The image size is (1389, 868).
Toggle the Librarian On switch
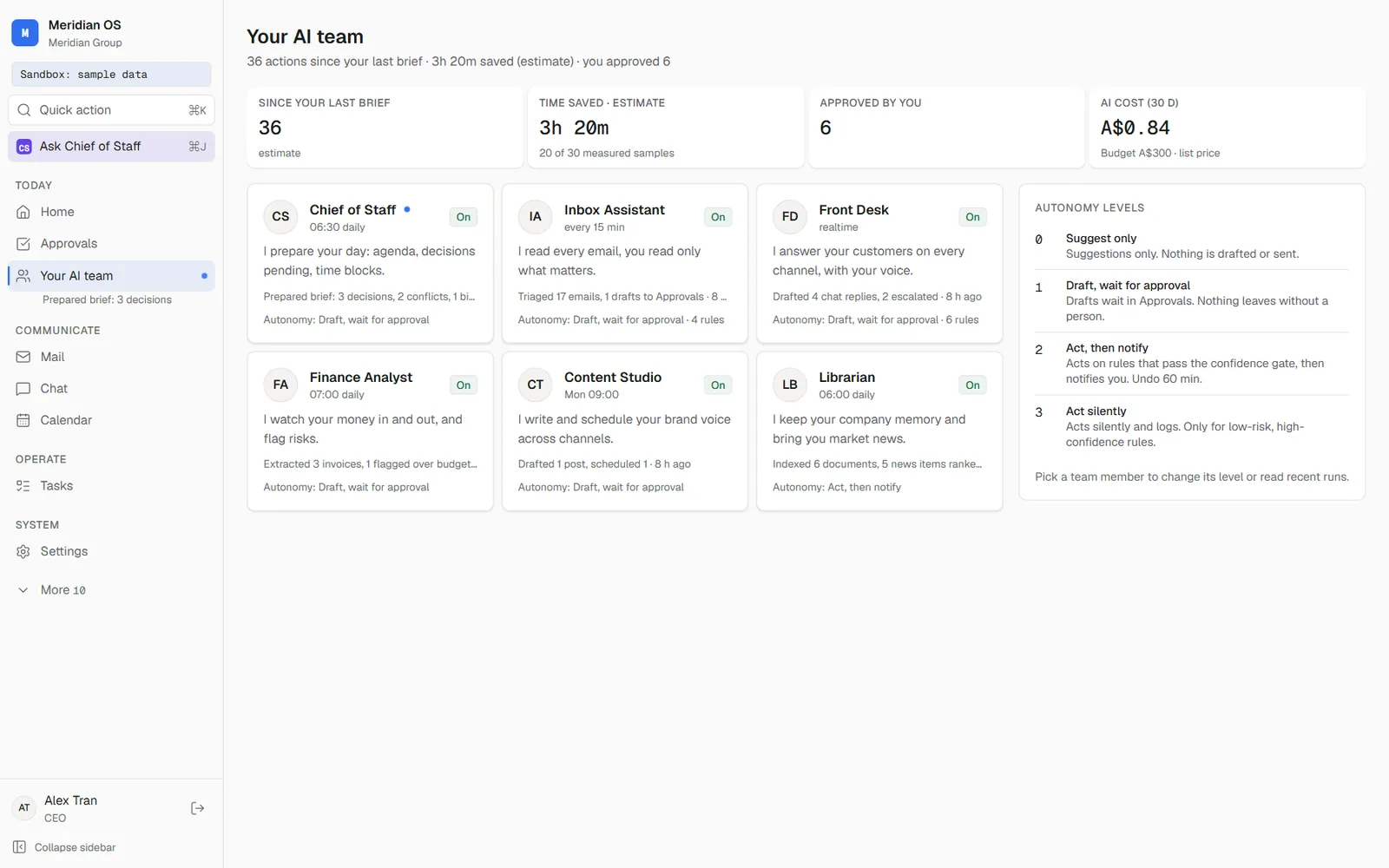click(x=972, y=385)
